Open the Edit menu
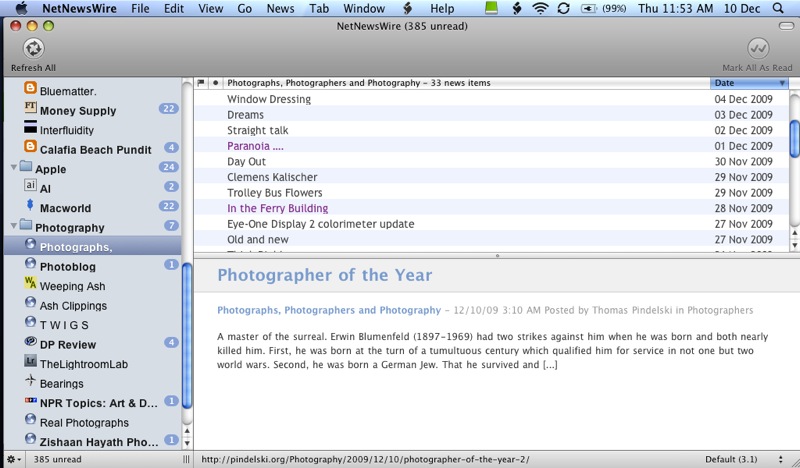 174,8
